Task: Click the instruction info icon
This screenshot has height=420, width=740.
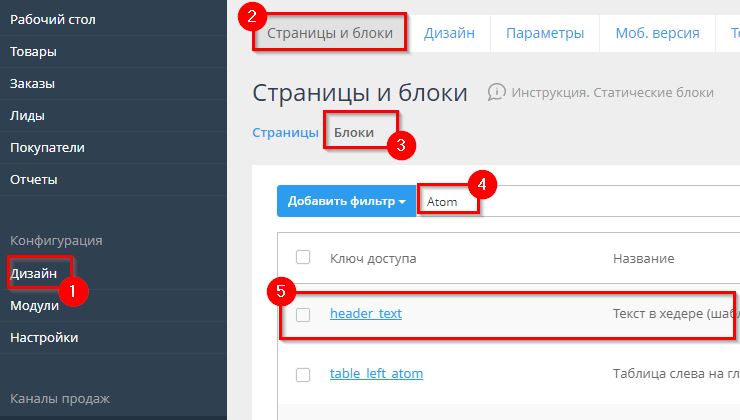Action: point(496,93)
